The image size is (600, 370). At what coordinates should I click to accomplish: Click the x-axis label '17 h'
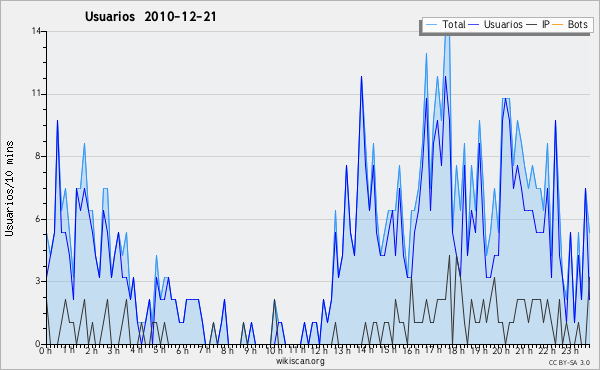[x=433, y=350]
